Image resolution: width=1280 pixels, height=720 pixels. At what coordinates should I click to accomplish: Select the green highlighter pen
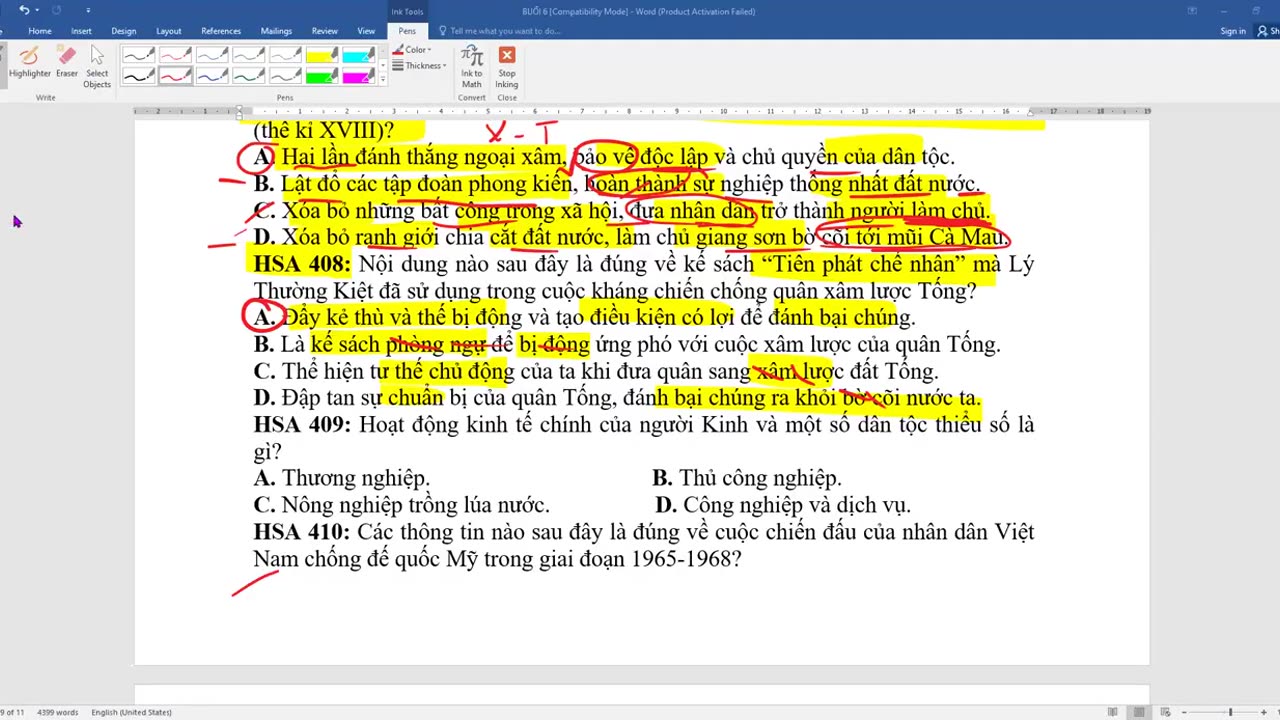click(x=322, y=76)
